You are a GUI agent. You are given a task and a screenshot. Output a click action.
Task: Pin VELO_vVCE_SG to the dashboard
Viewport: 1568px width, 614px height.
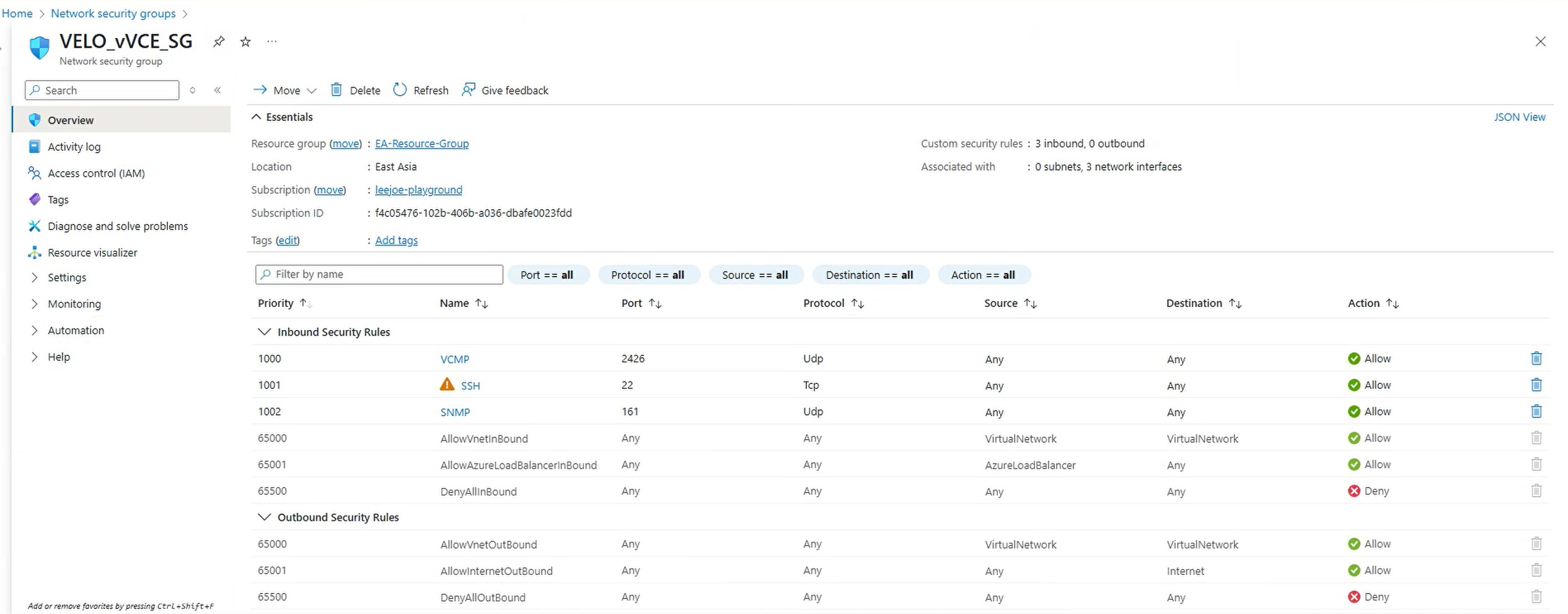[x=219, y=42]
